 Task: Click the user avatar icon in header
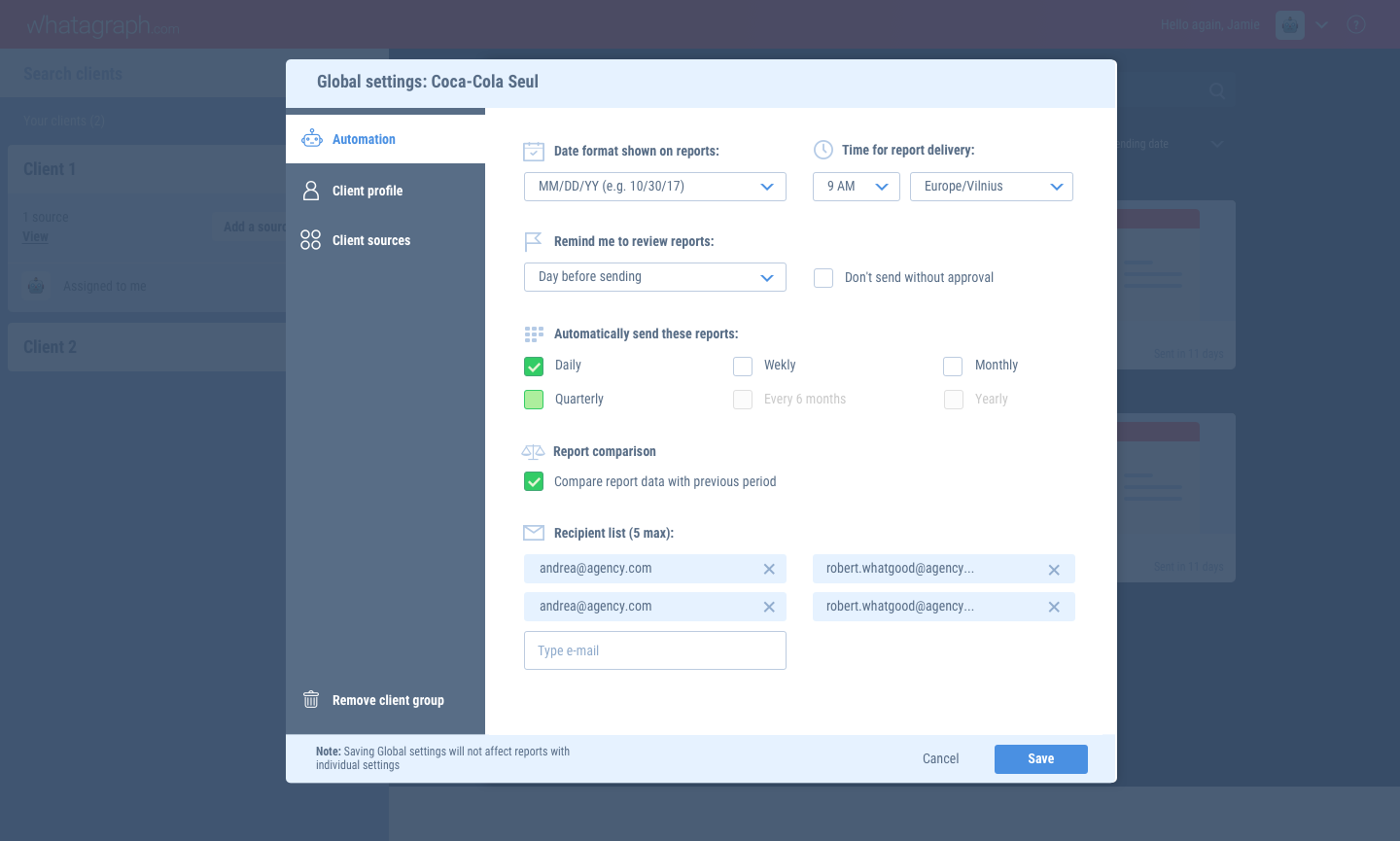[x=1290, y=25]
